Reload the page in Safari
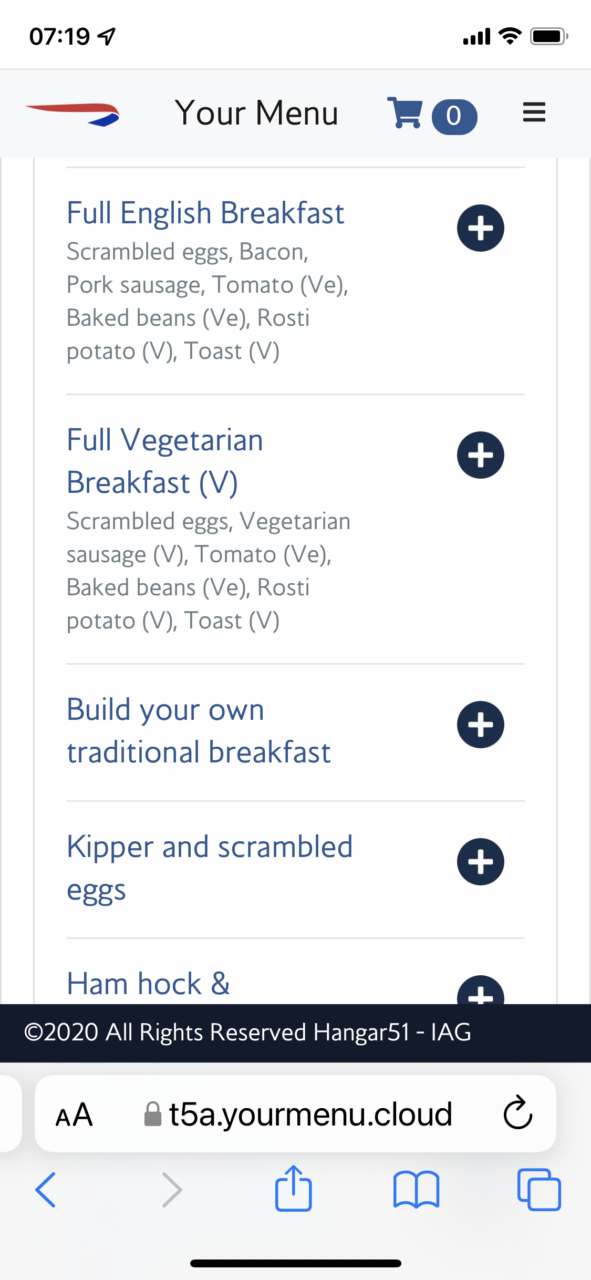The width and height of the screenshot is (591, 1280). coord(517,1114)
